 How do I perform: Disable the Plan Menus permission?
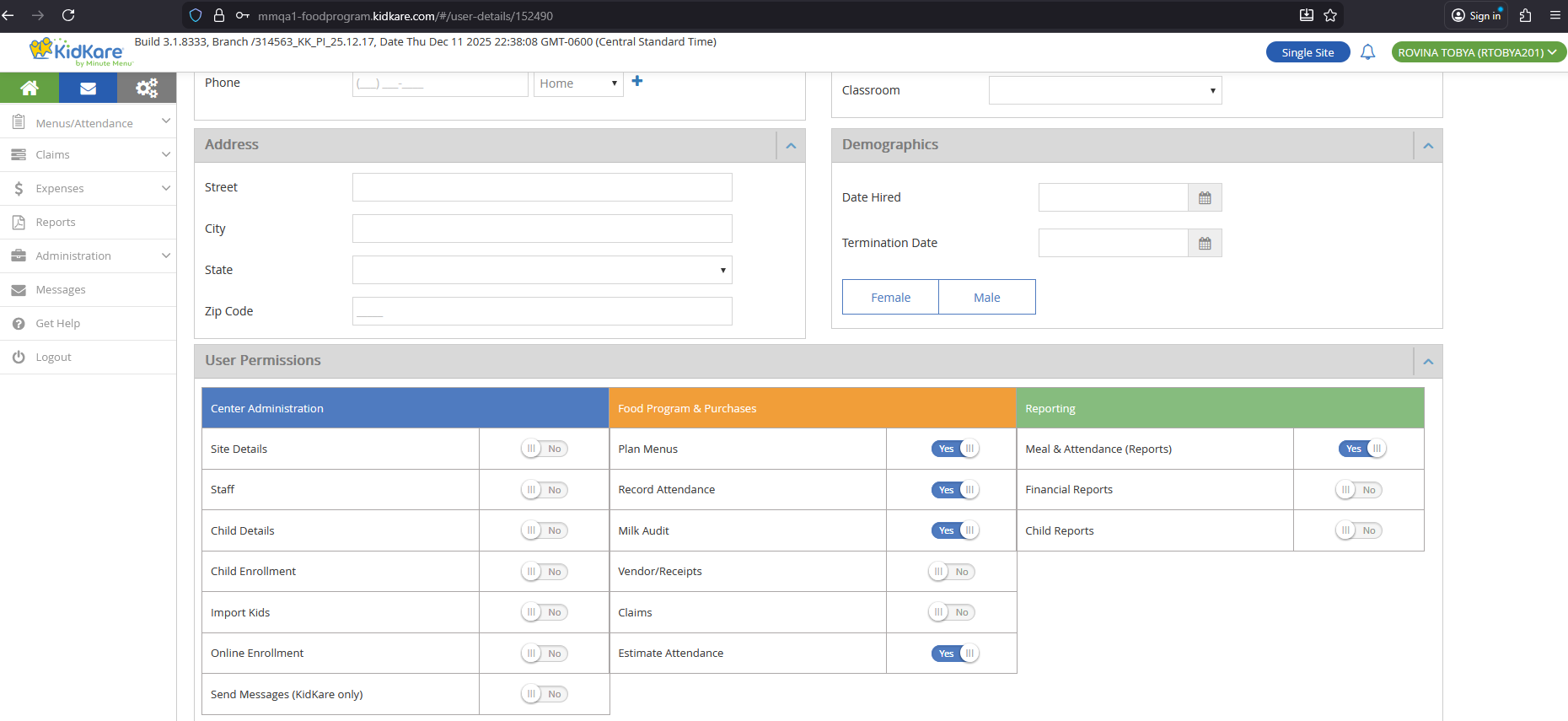click(x=954, y=449)
